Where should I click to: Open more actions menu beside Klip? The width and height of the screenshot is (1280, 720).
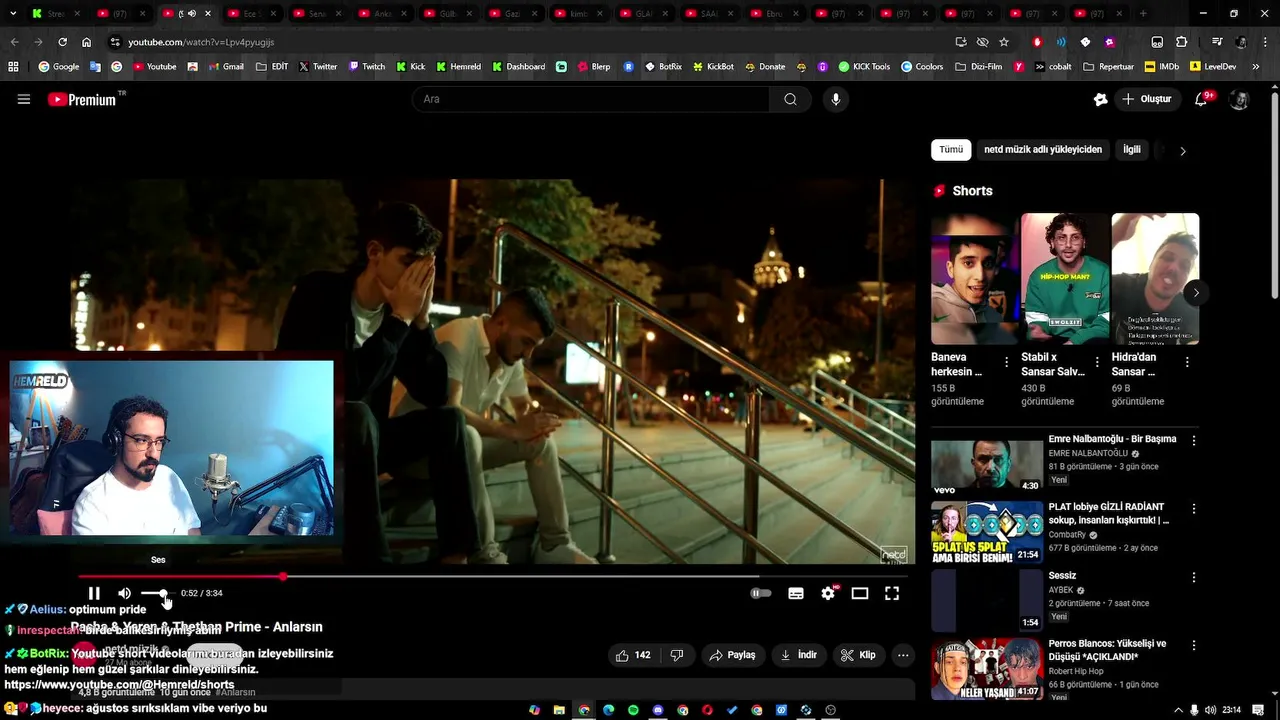point(903,655)
